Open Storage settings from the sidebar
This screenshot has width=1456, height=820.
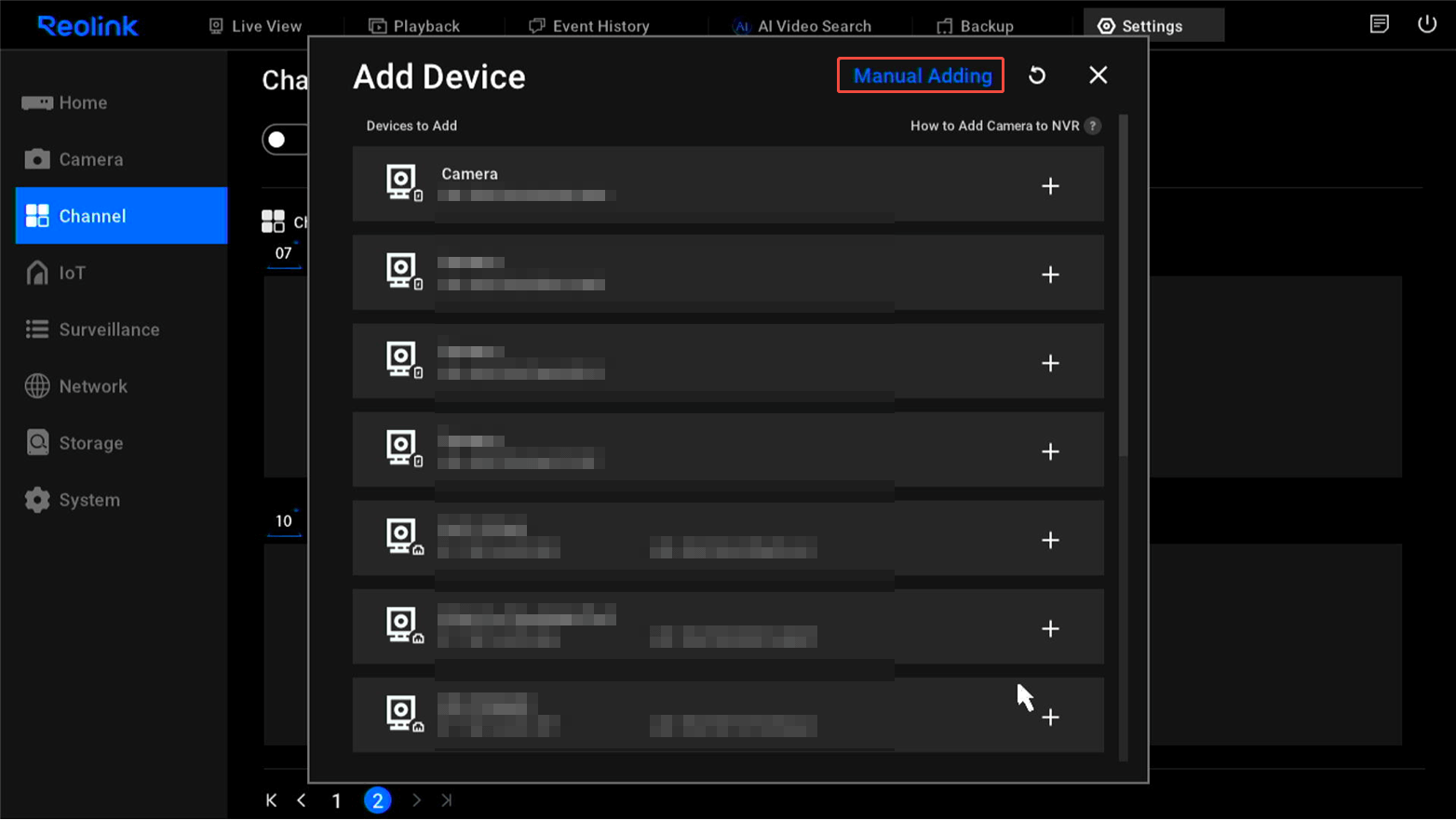point(37,442)
